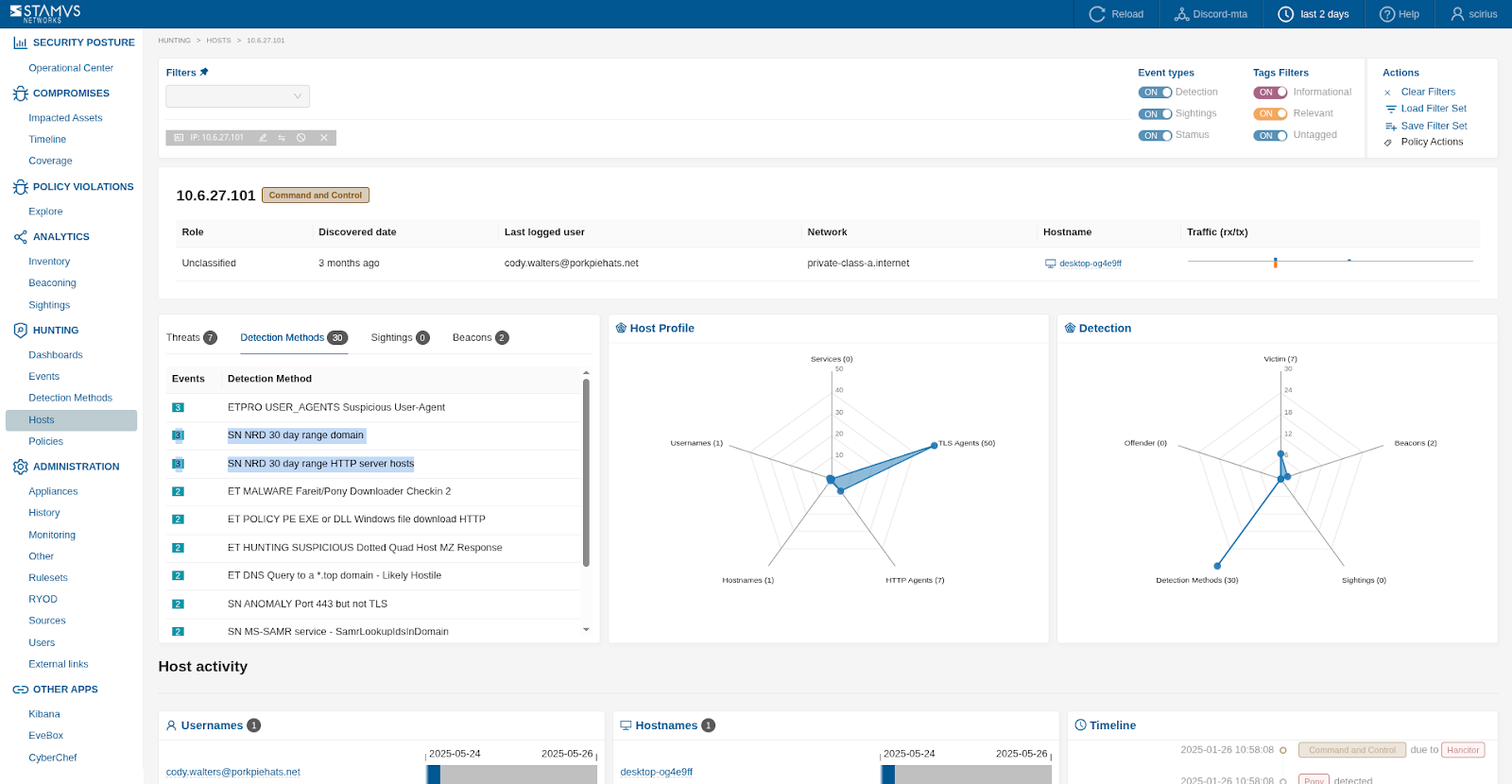Disable the Informational tag filter switch
The height and width of the screenshot is (784, 1512).
point(1270,93)
